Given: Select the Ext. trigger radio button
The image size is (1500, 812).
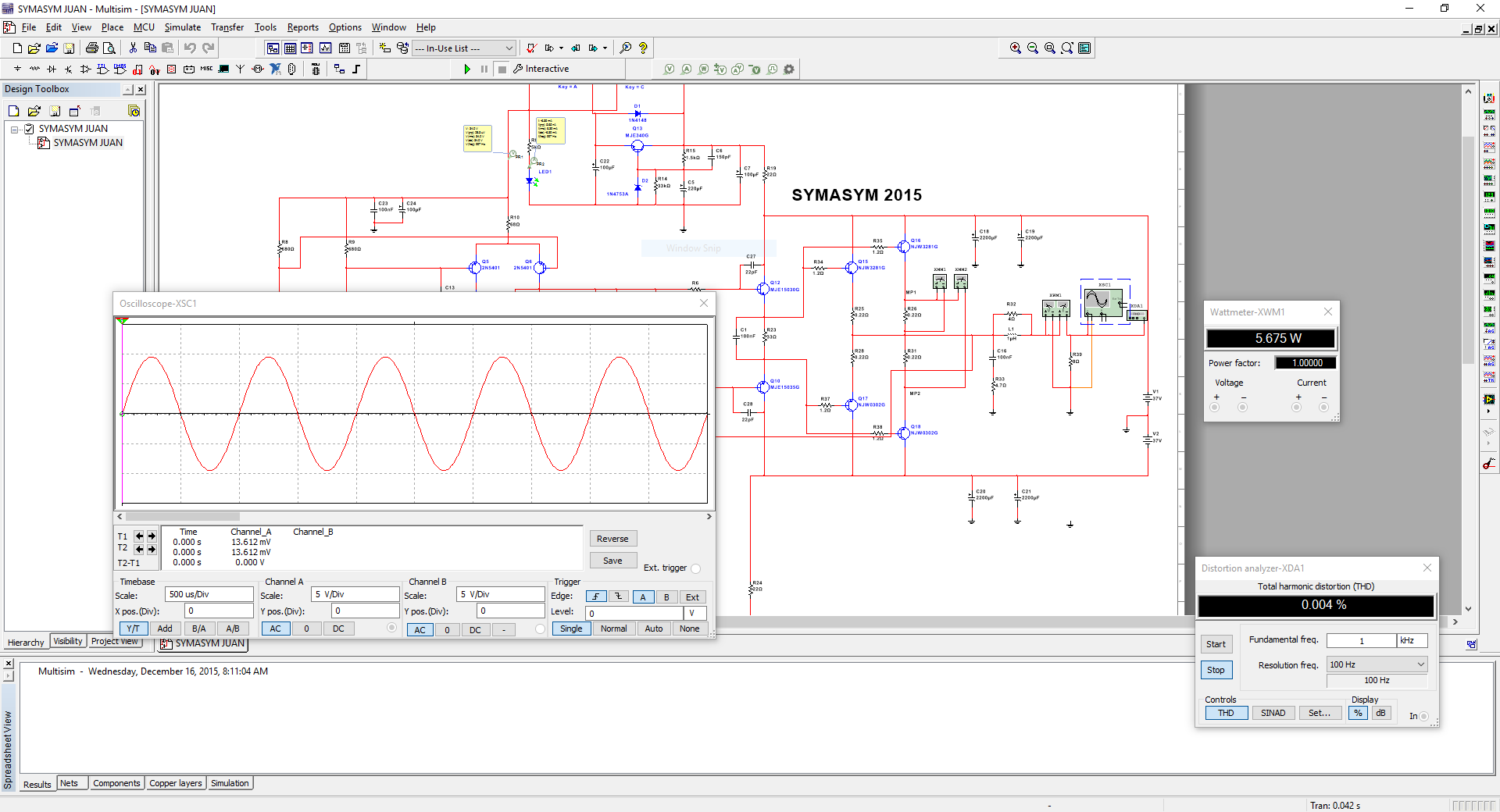Looking at the screenshot, I should (695, 568).
